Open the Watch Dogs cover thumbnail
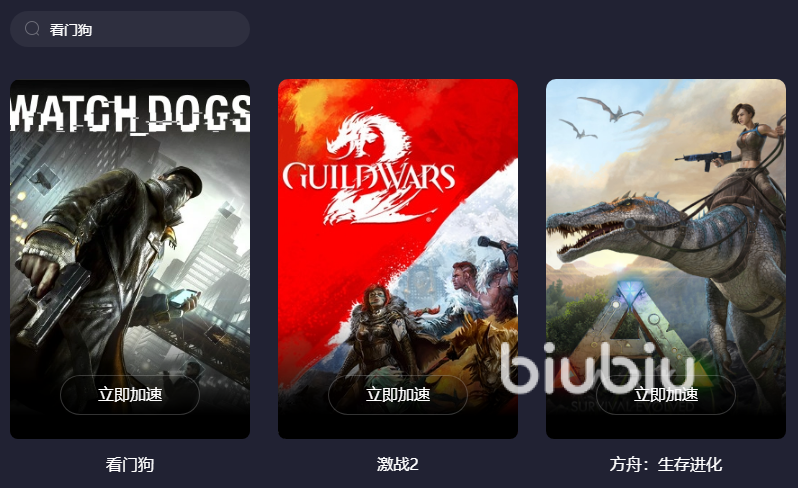798x488 pixels. (x=130, y=259)
